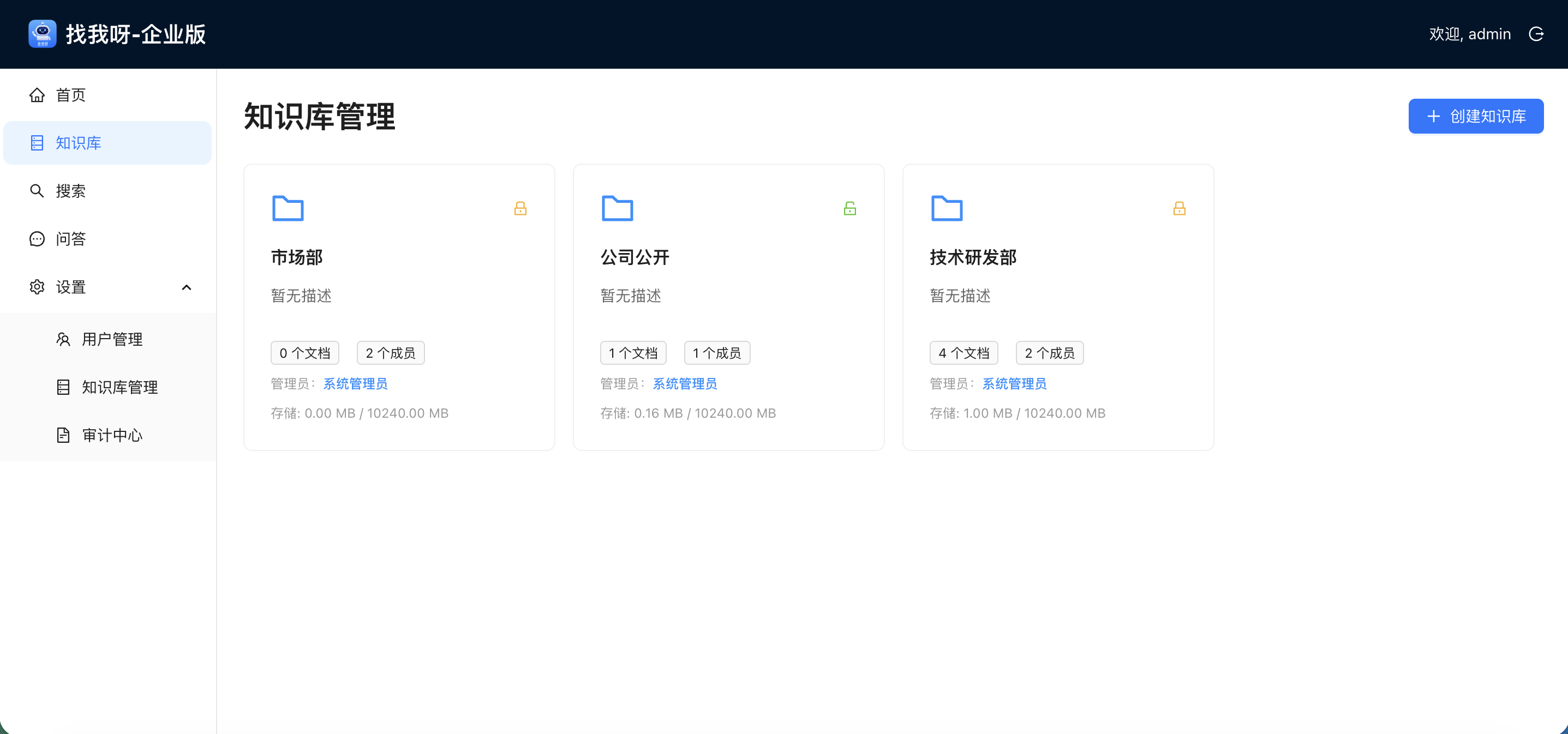The width and height of the screenshot is (1568, 734).
Task: Click the blue folder icon on 市场部 card
Action: (x=288, y=209)
